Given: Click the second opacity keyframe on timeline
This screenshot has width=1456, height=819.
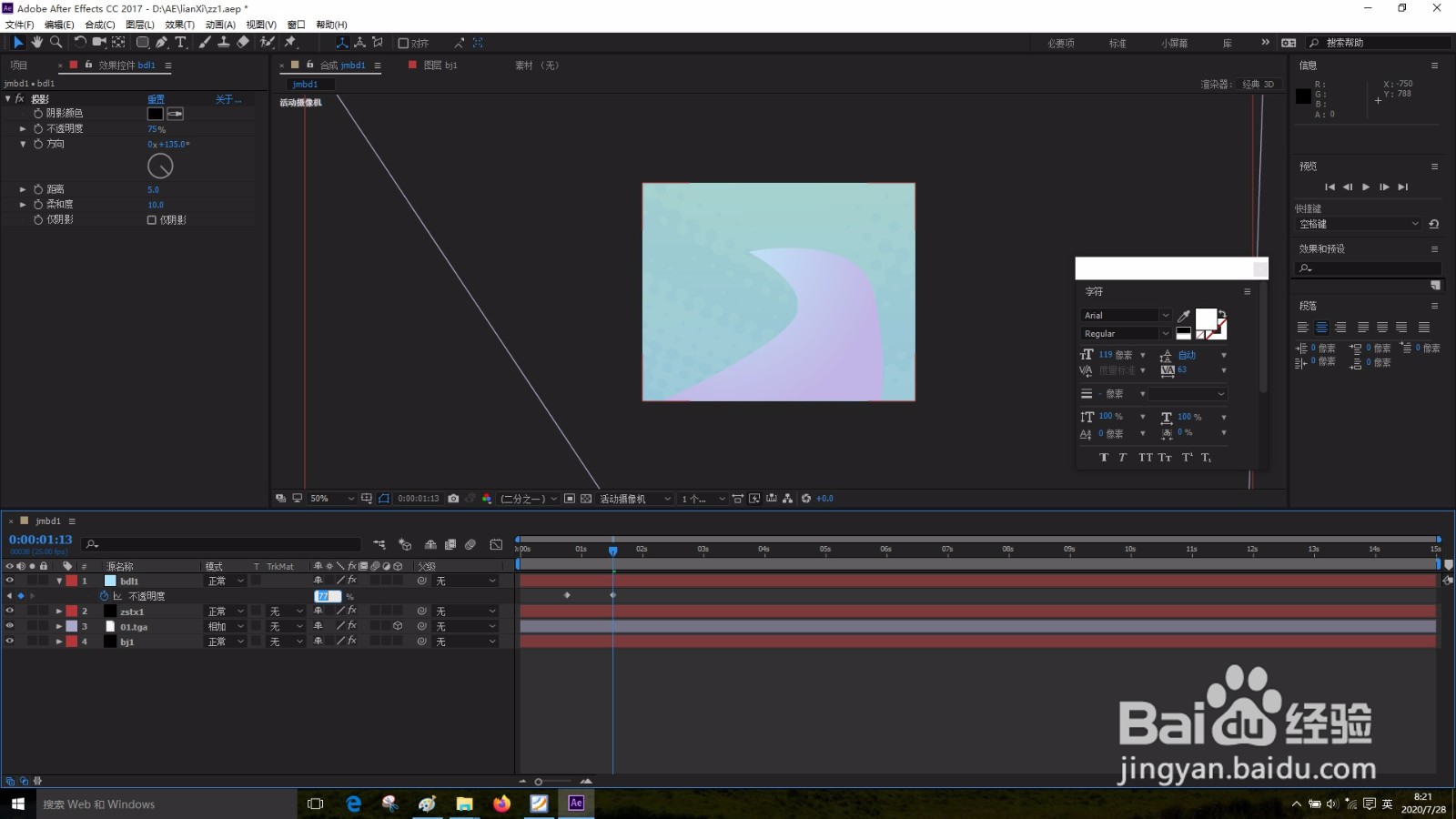Looking at the screenshot, I should [x=612, y=595].
